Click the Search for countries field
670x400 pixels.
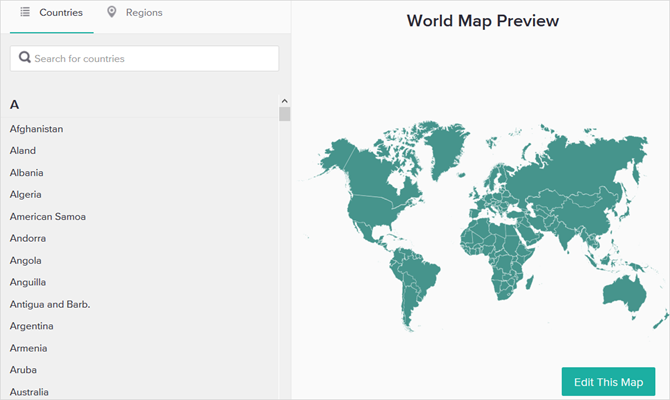[x=144, y=59]
